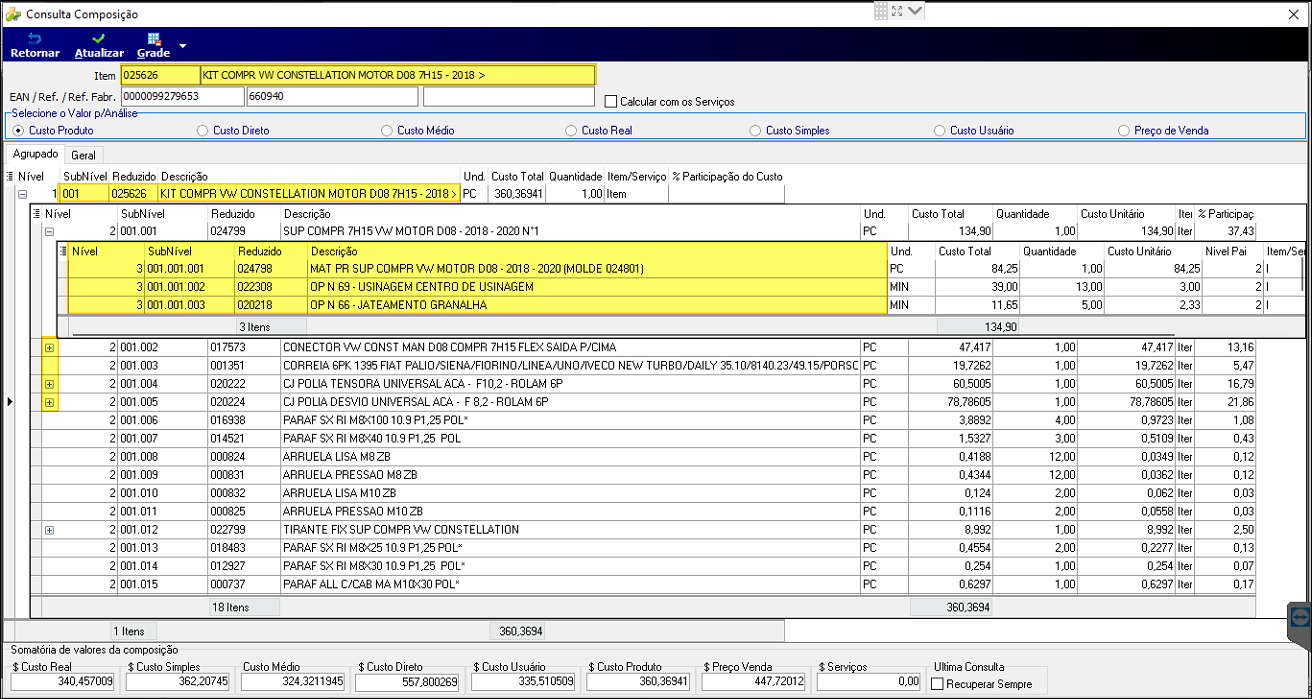This screenshot has width=1312, height=699.
Task: Check the Recuperar Sempre checkbox
Action: (x=937, y=684)
